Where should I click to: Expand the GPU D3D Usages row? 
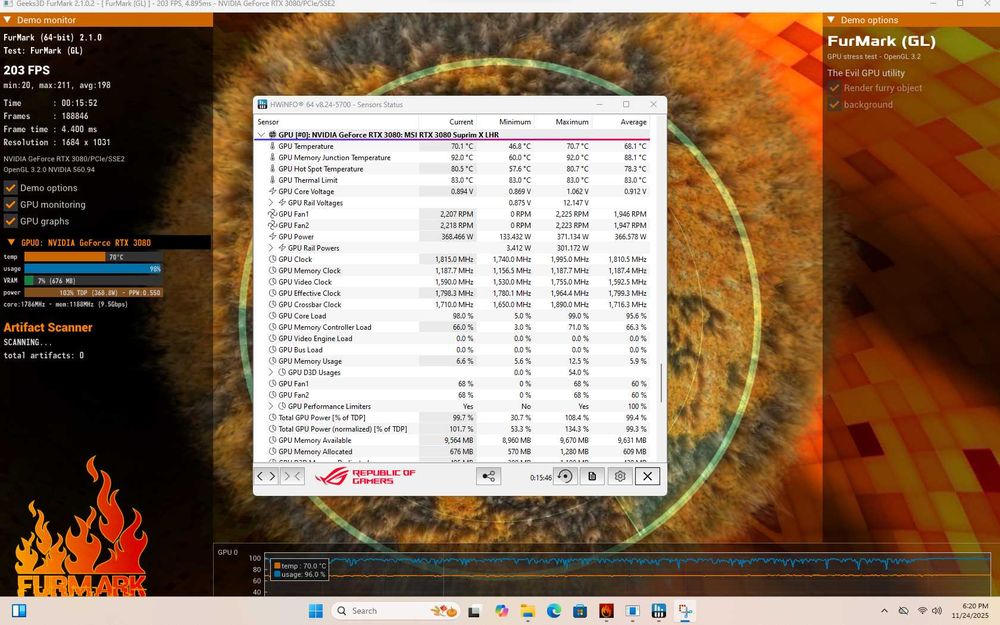pyautogui.click(x=271, y=372)
